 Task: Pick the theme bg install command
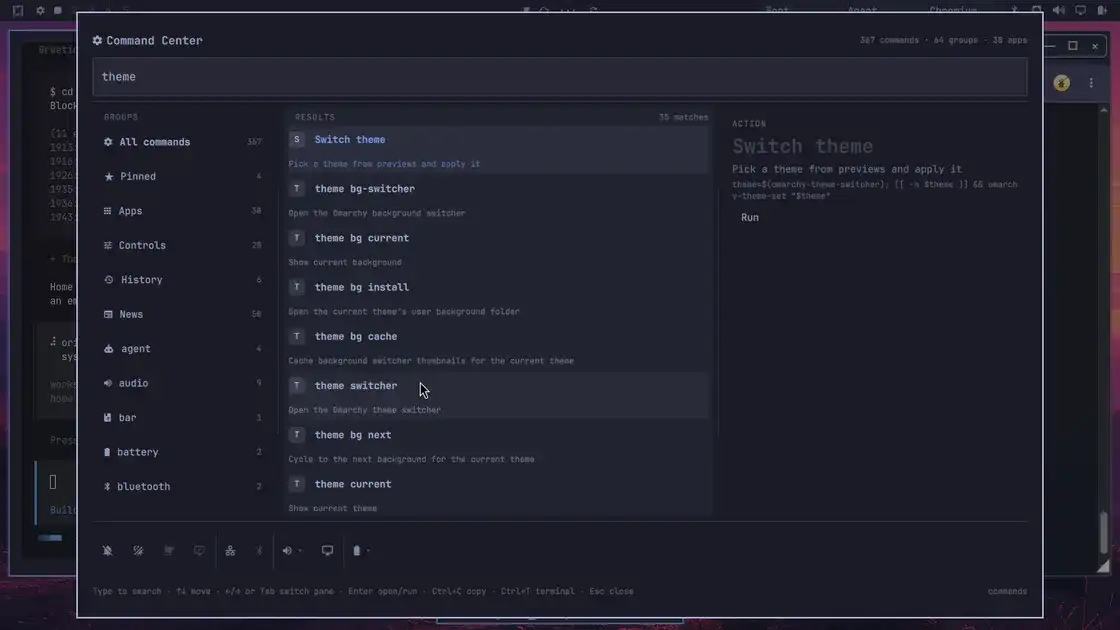498,299
